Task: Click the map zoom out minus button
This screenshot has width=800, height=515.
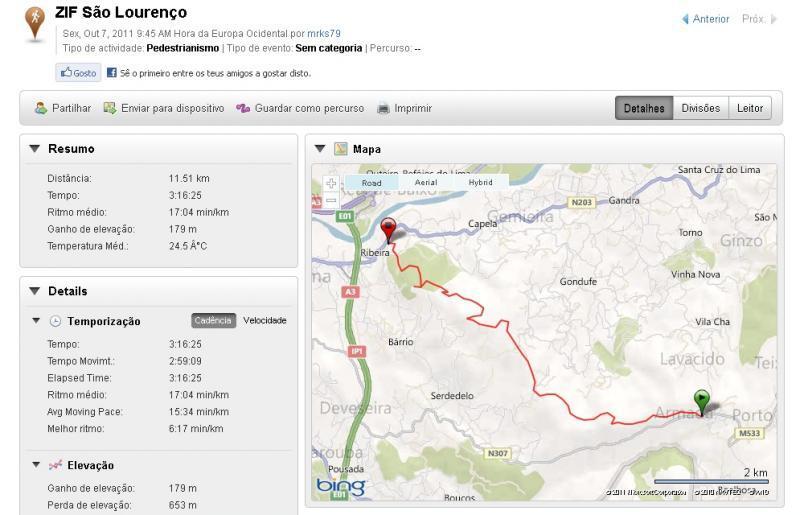Action: pyautogui.click(x=331, y=200)
